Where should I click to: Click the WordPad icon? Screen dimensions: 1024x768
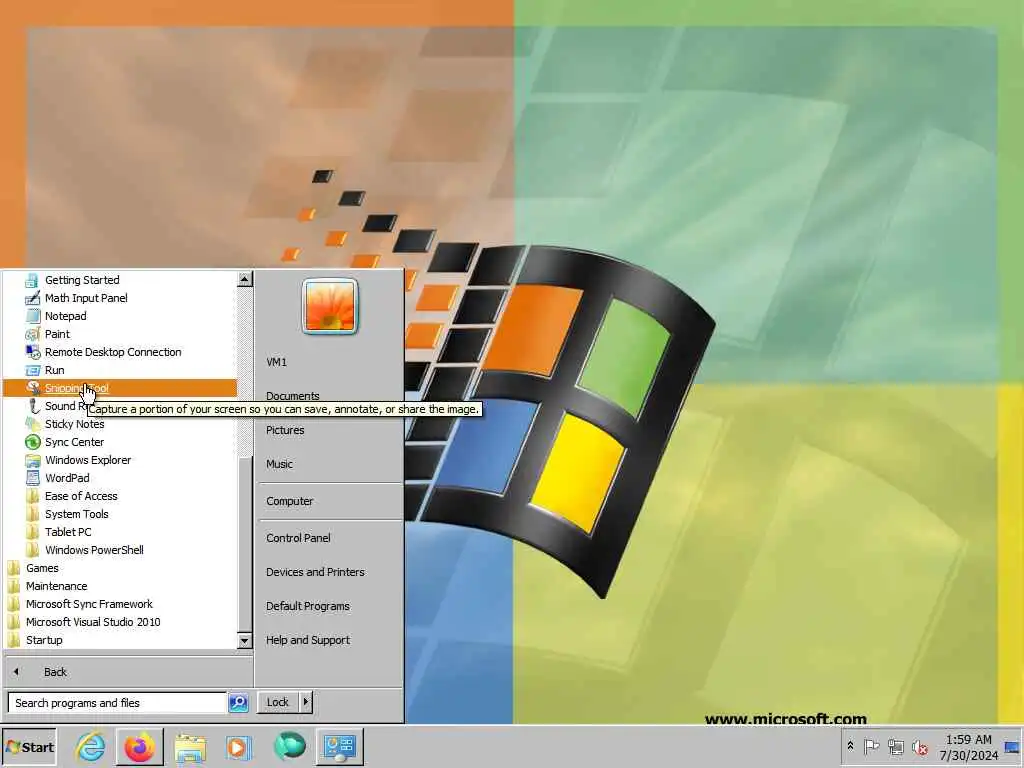pos(32,478)
